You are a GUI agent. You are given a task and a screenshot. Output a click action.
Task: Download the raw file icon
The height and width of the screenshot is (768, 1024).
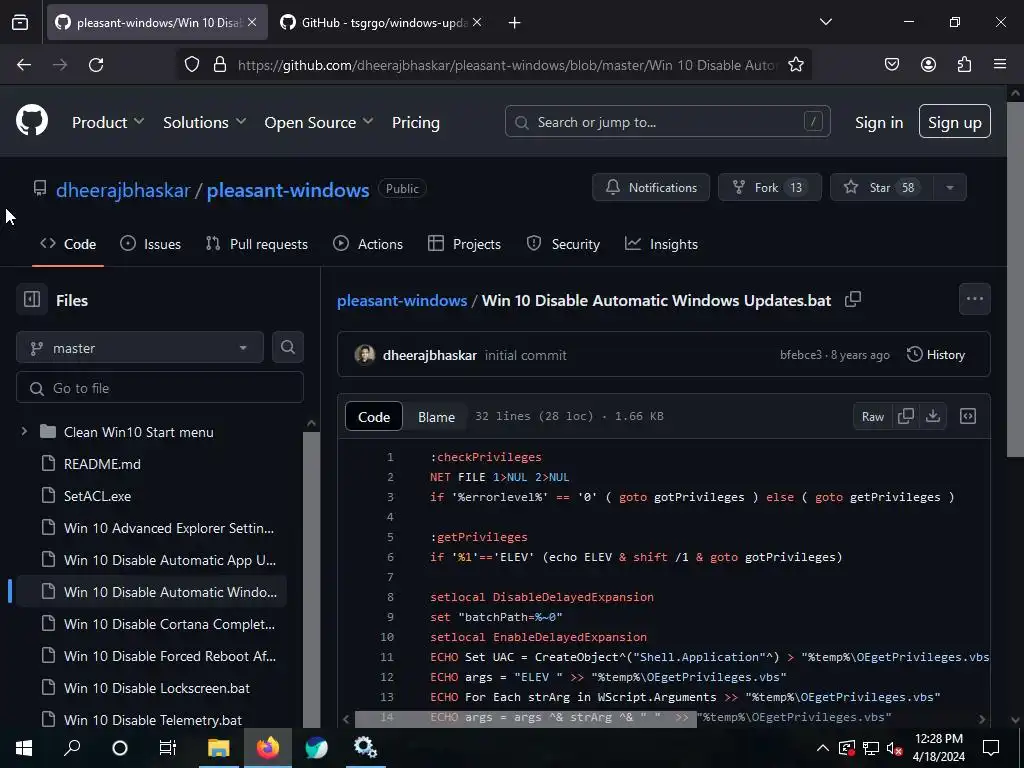933,416
